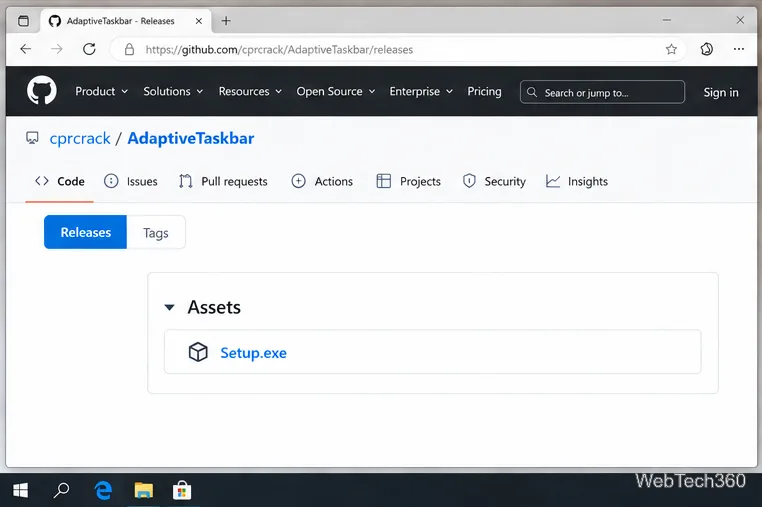The image size is (762, 507).
Task: Launch Edge from the taskbar
Action: click(x=103, y=490)
